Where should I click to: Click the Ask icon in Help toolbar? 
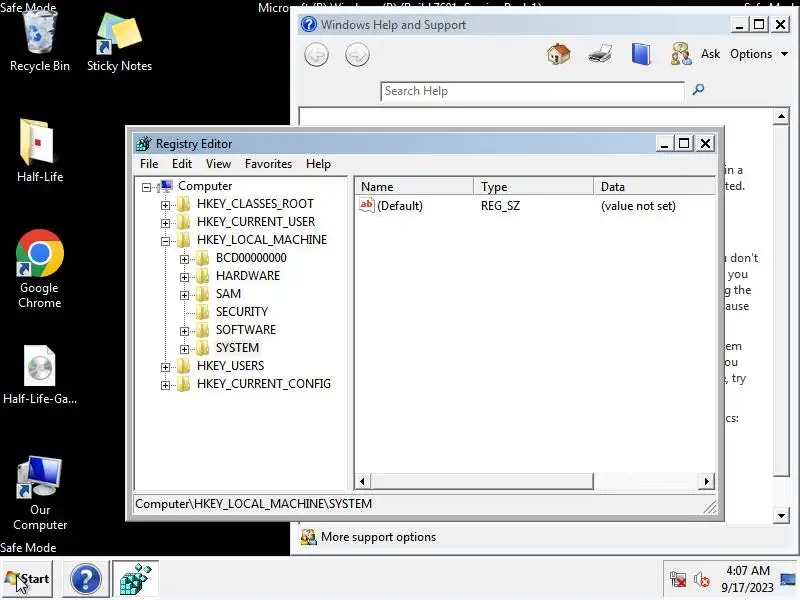[x=681, y=54]
